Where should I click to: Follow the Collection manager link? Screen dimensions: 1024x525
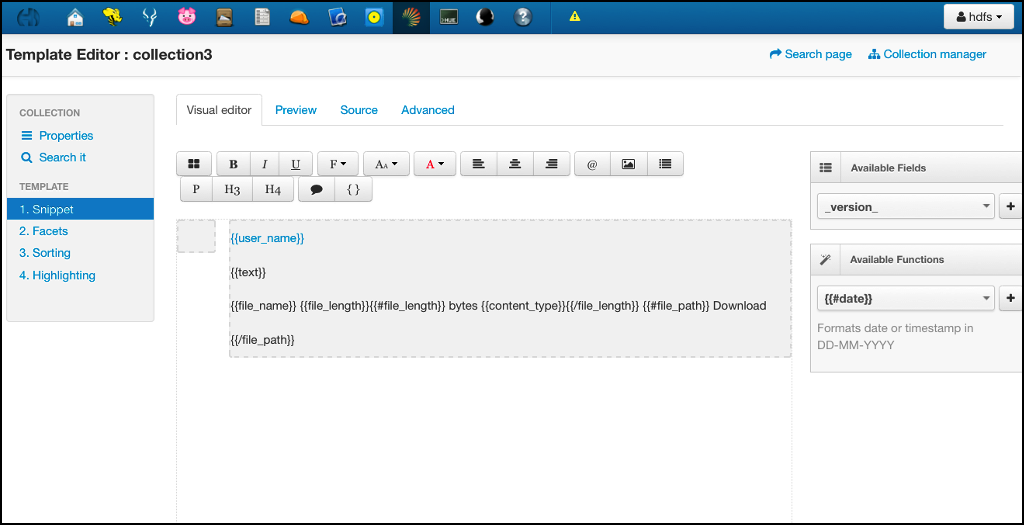point(927,54)
